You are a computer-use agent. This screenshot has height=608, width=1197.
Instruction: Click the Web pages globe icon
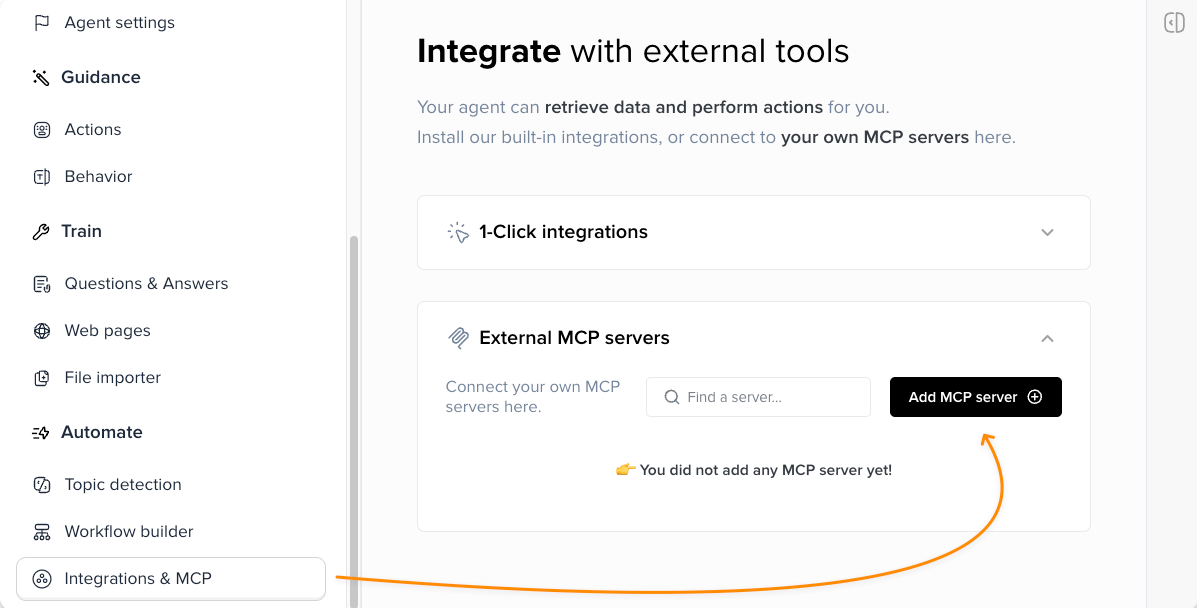pos(42,331)
